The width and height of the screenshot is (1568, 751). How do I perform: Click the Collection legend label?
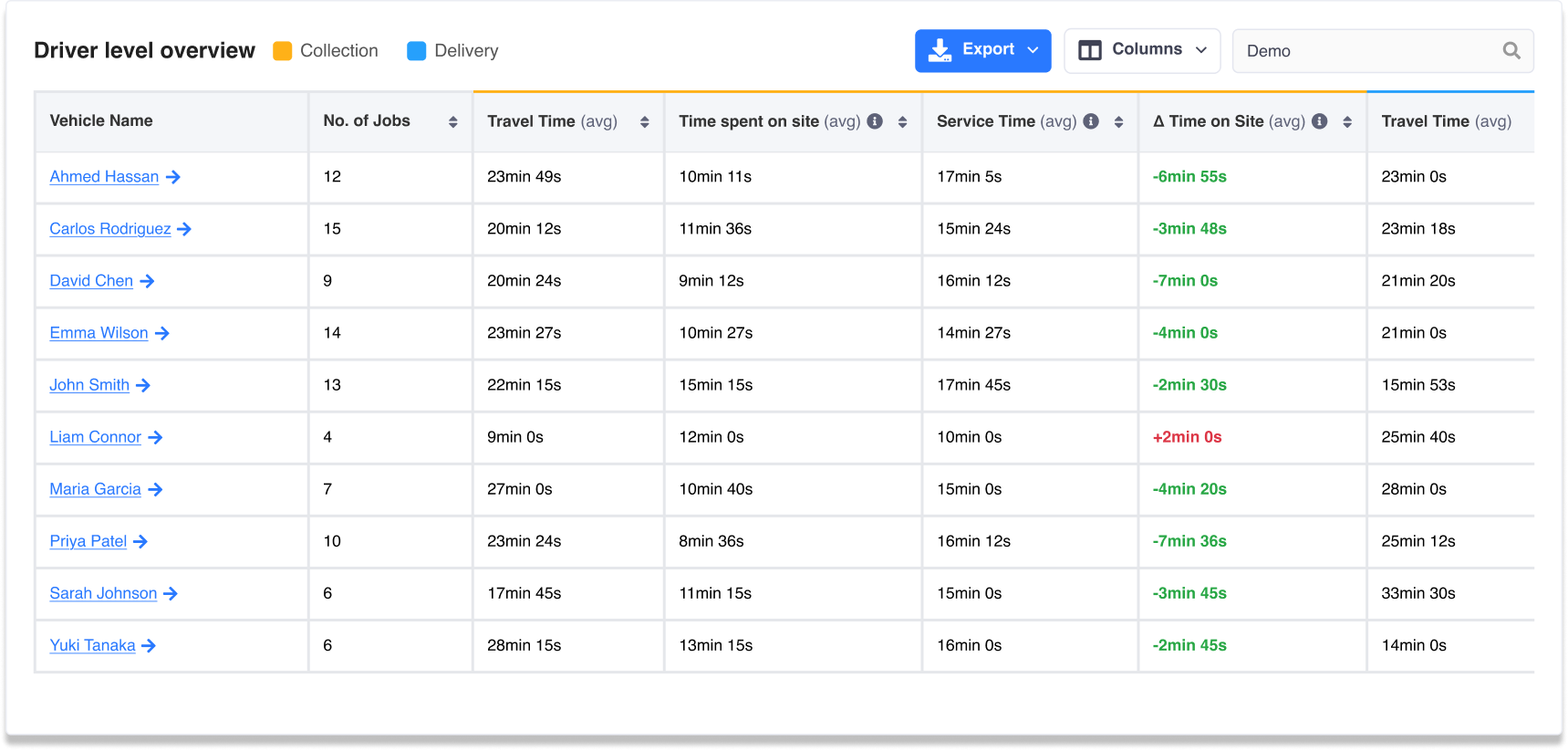tap(339, 51)
